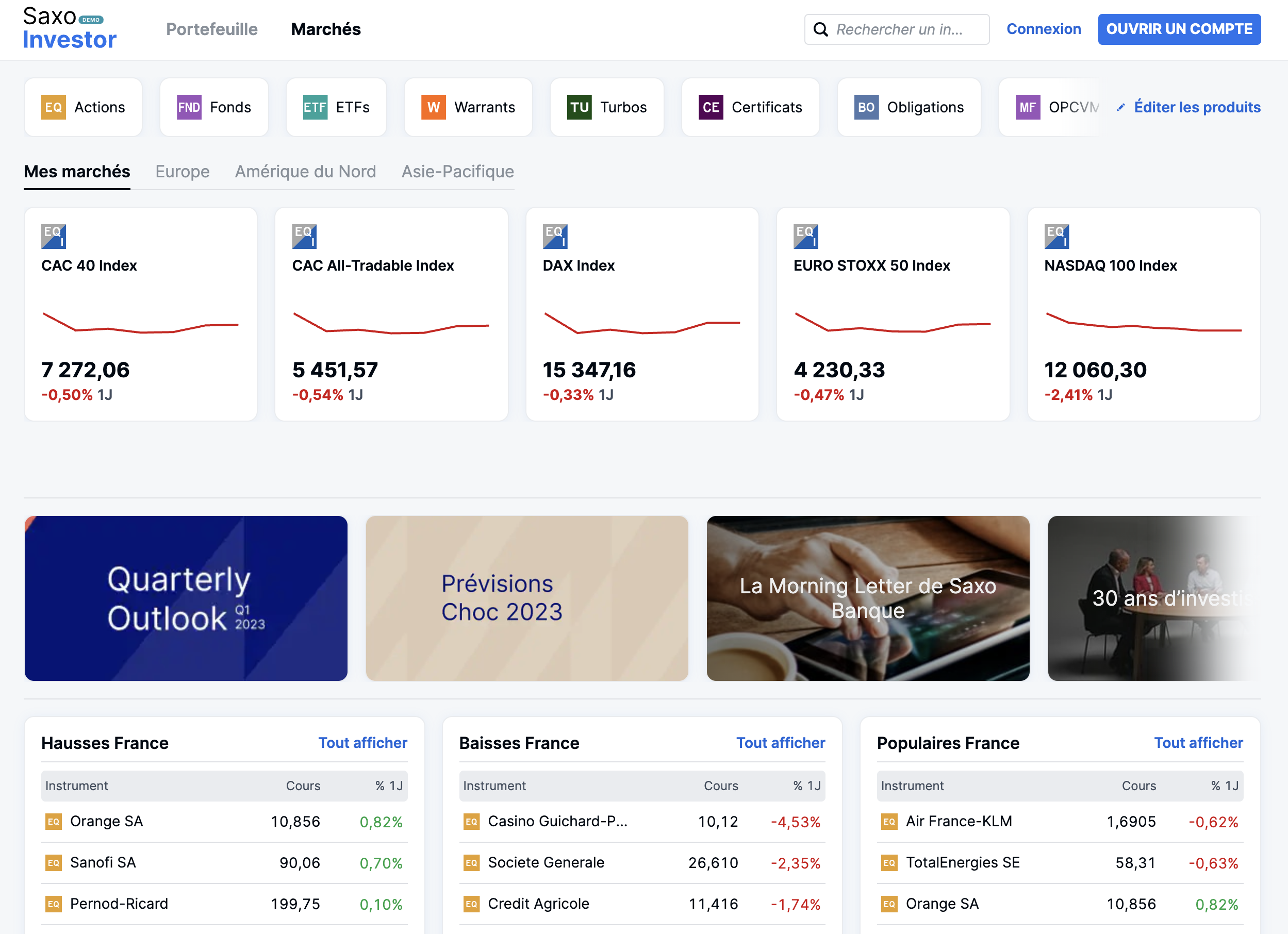The height and width of the screenshot is (934, 1288).
Task: Open the Quarterly Outlook Q1 2023 banner
Action: click(186, 598)
